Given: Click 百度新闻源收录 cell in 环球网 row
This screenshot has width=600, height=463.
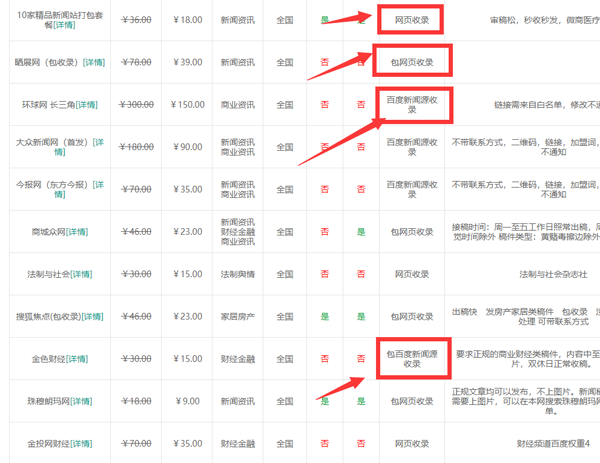Looking at the screenshot, I should [x=413, y=104].
